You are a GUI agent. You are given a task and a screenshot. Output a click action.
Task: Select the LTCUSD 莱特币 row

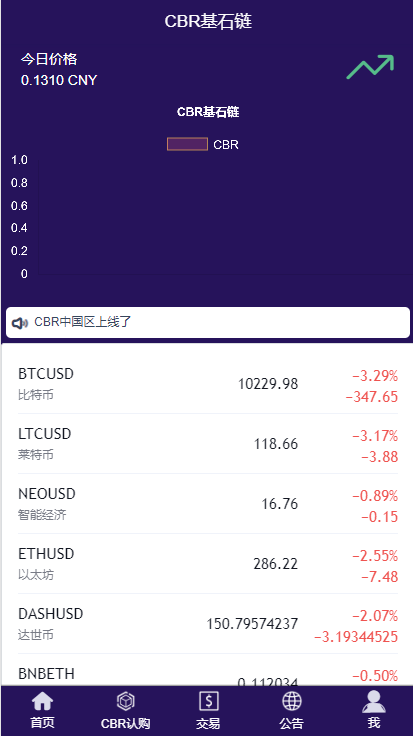point(208,444)
